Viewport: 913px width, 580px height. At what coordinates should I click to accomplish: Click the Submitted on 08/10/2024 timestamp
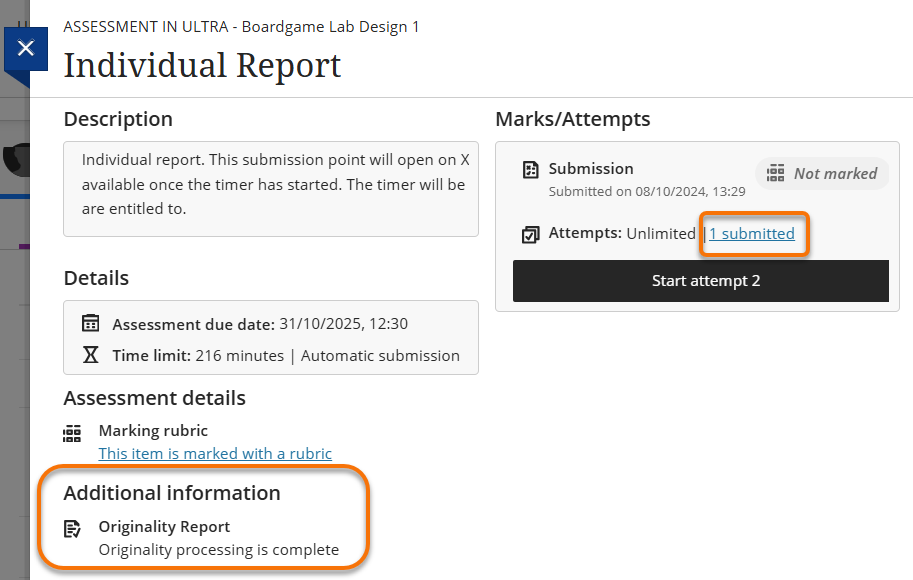(646, 191)
